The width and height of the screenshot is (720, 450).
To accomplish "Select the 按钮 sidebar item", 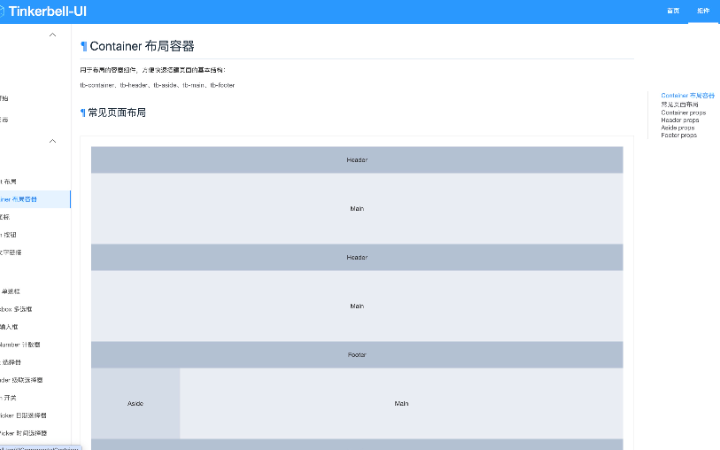I will pos(35,235).
